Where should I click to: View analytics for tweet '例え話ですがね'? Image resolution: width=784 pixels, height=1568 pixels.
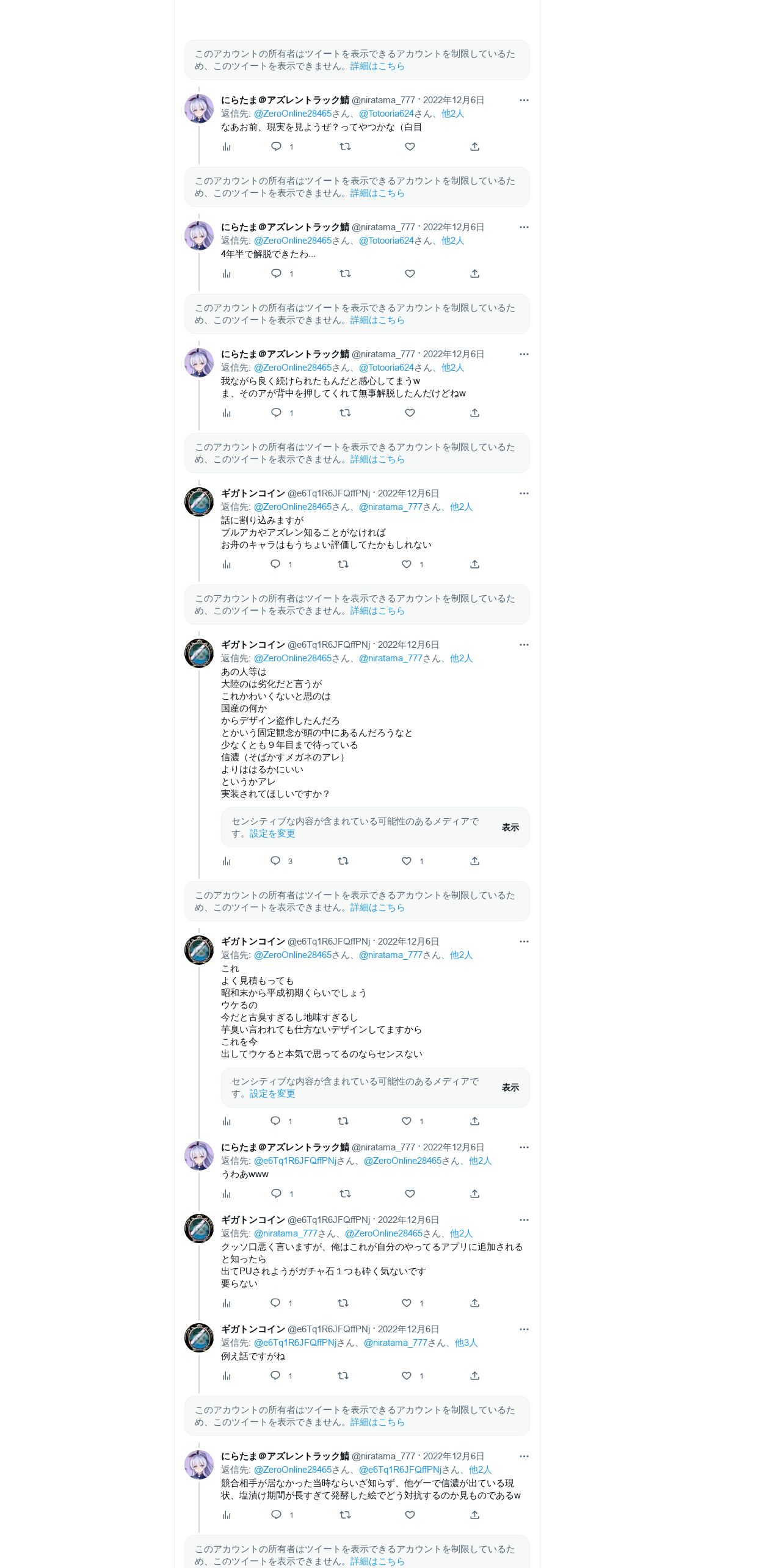pyautogui.click(x=227, y=1376)
